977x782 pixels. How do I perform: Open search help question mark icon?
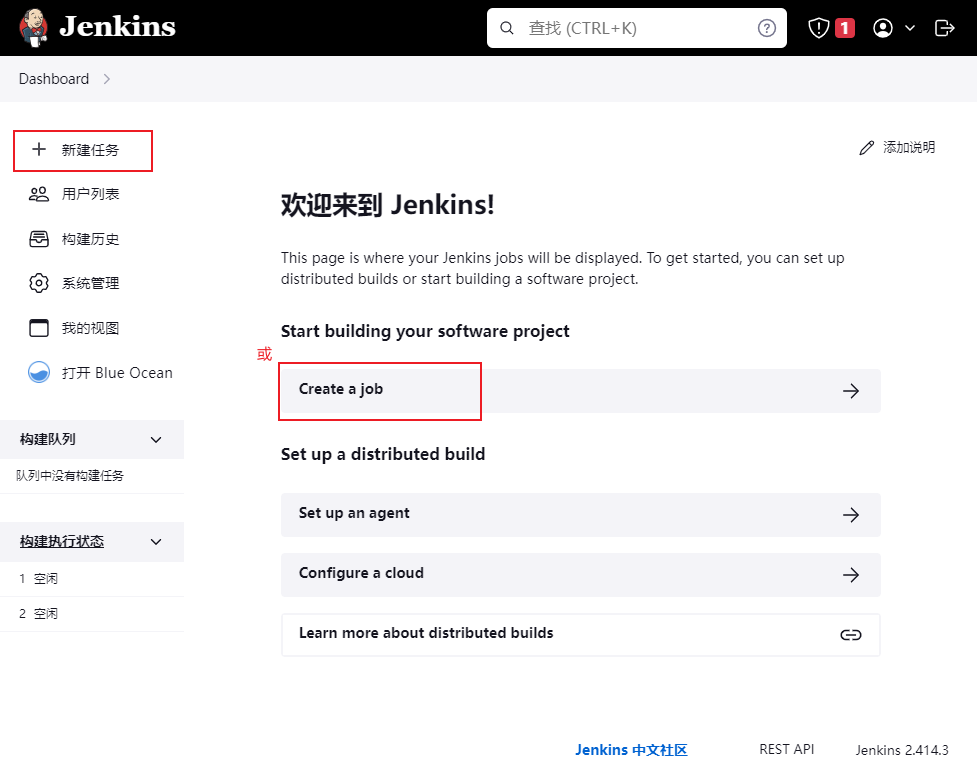766,28
